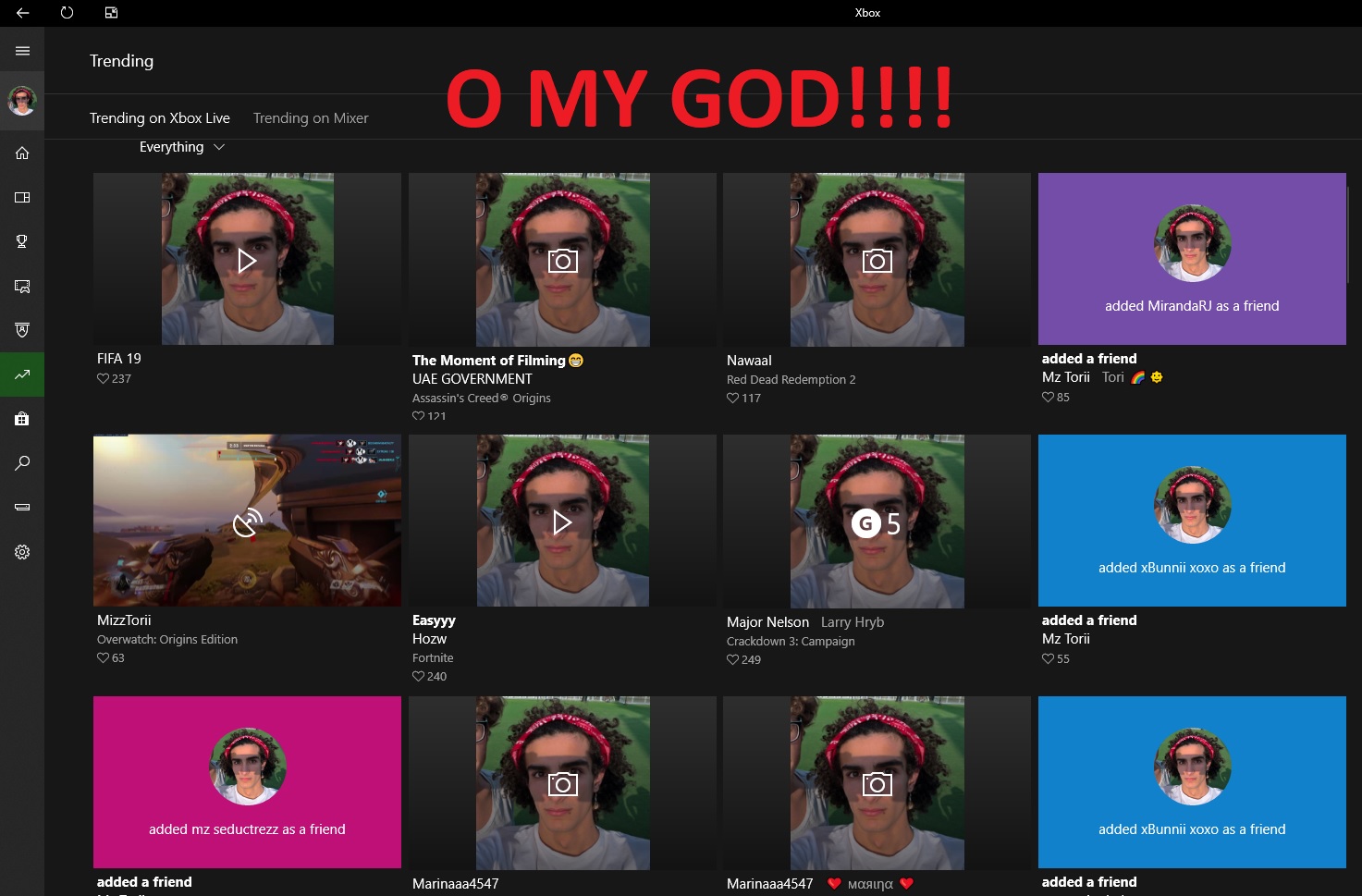This screenshot has width=1362, height=896.
Task: Click the Larry Hryb name
Action: tap(853, 621)
